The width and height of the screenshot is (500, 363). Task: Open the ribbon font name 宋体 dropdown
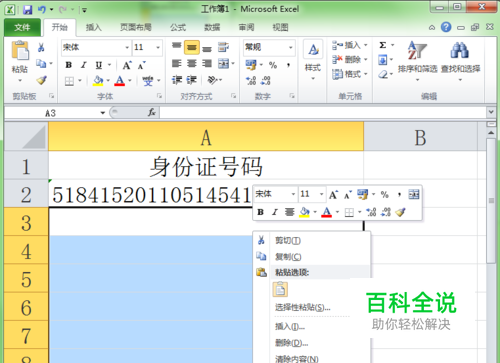pyautogui.click(x=127, y=48)
